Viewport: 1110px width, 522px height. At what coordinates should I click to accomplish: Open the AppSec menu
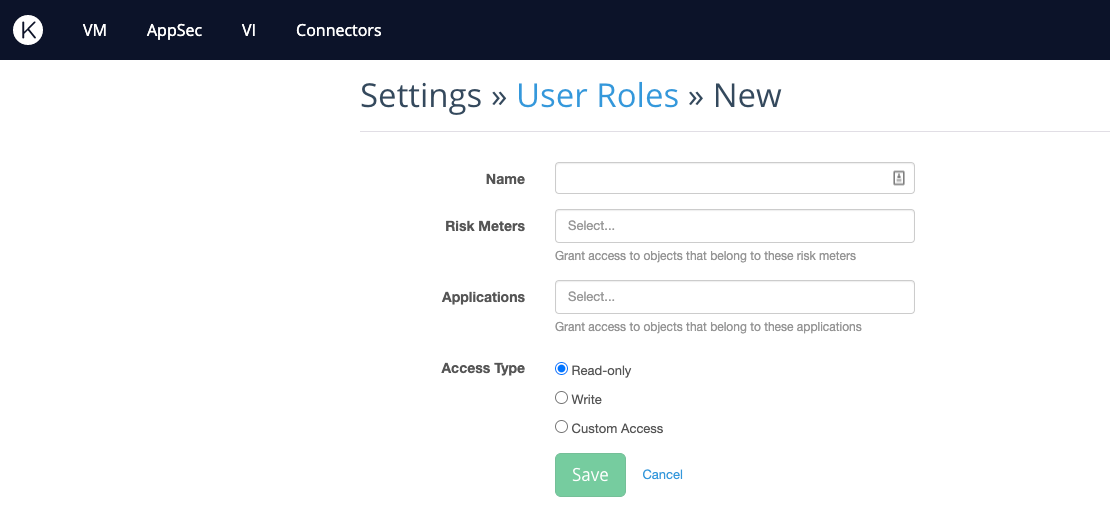(x=174, y=30)
